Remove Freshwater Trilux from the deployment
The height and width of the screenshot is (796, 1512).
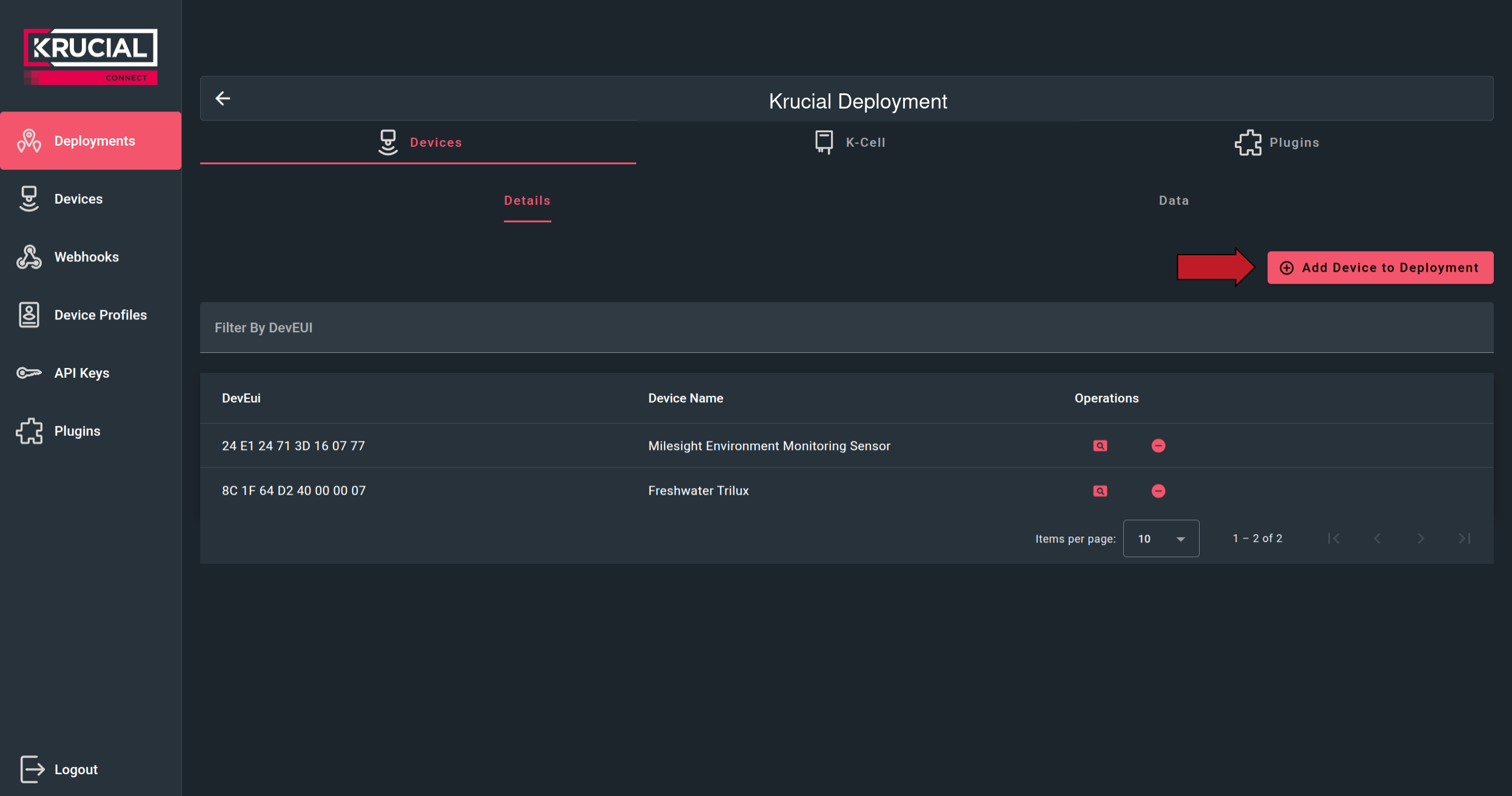click(1158, 490)
